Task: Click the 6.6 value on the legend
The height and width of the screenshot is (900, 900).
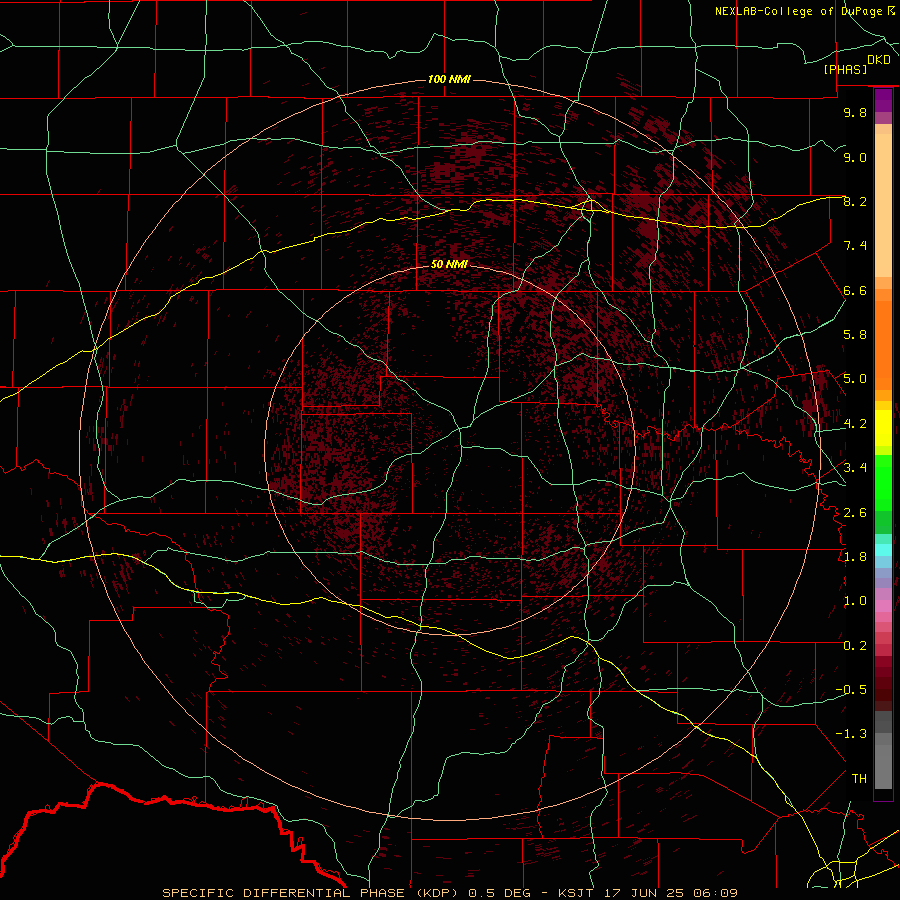Action: tap(855, 290)
